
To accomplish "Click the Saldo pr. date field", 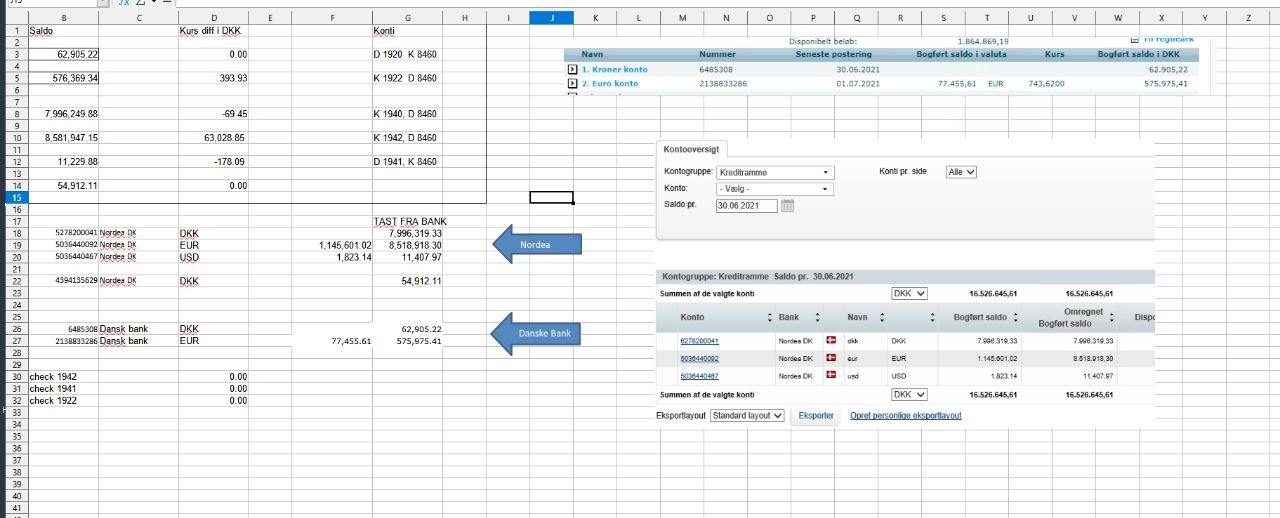I will pos(745,206).
